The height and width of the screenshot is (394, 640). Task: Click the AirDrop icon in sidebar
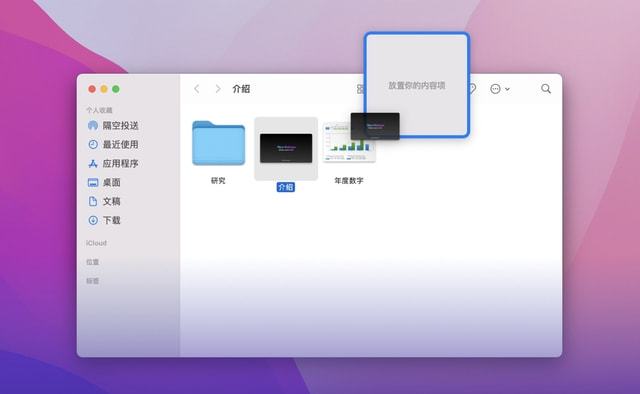click(x=93, y=125)
